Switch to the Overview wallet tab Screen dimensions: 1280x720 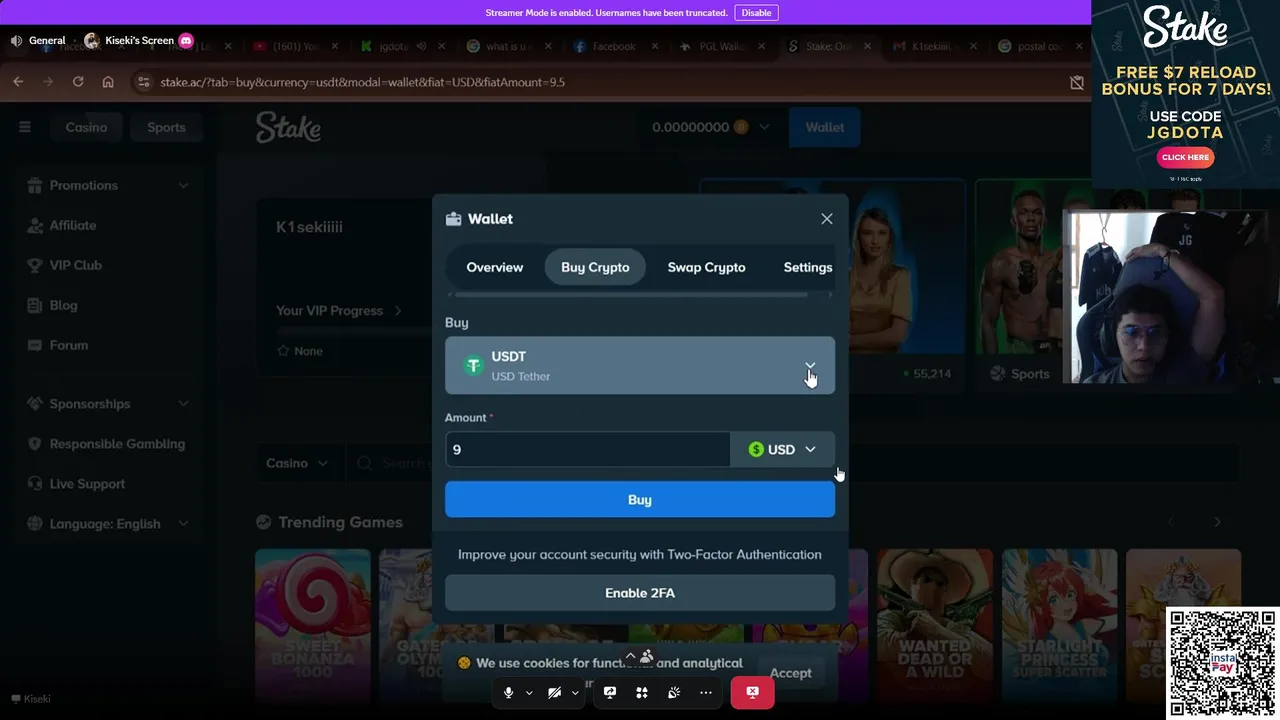(494, 267)
